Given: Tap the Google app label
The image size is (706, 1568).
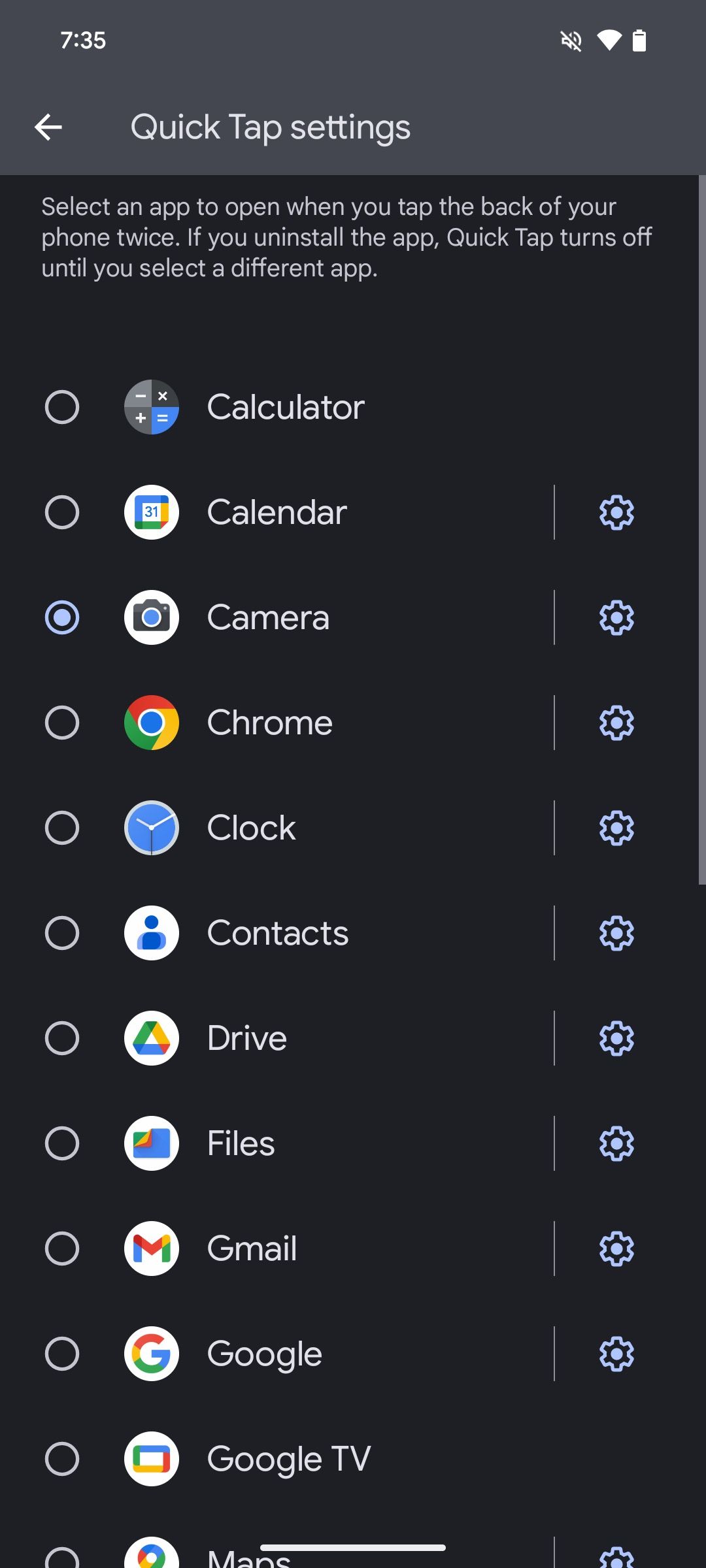Looking at the screenshot, I should click(265, 1354).
